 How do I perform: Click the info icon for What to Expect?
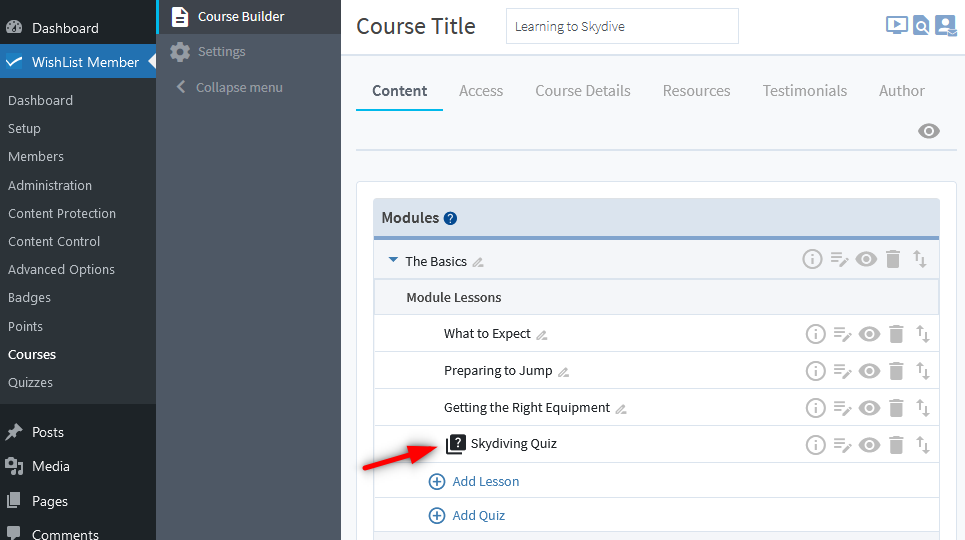click(x=816, y=334)
